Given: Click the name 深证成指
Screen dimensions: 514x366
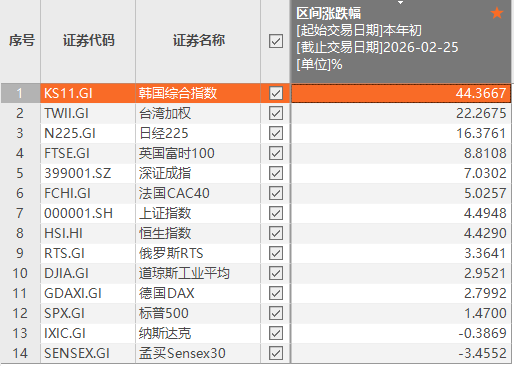Looking at the screenshot, I should click(x=165, y=173).
